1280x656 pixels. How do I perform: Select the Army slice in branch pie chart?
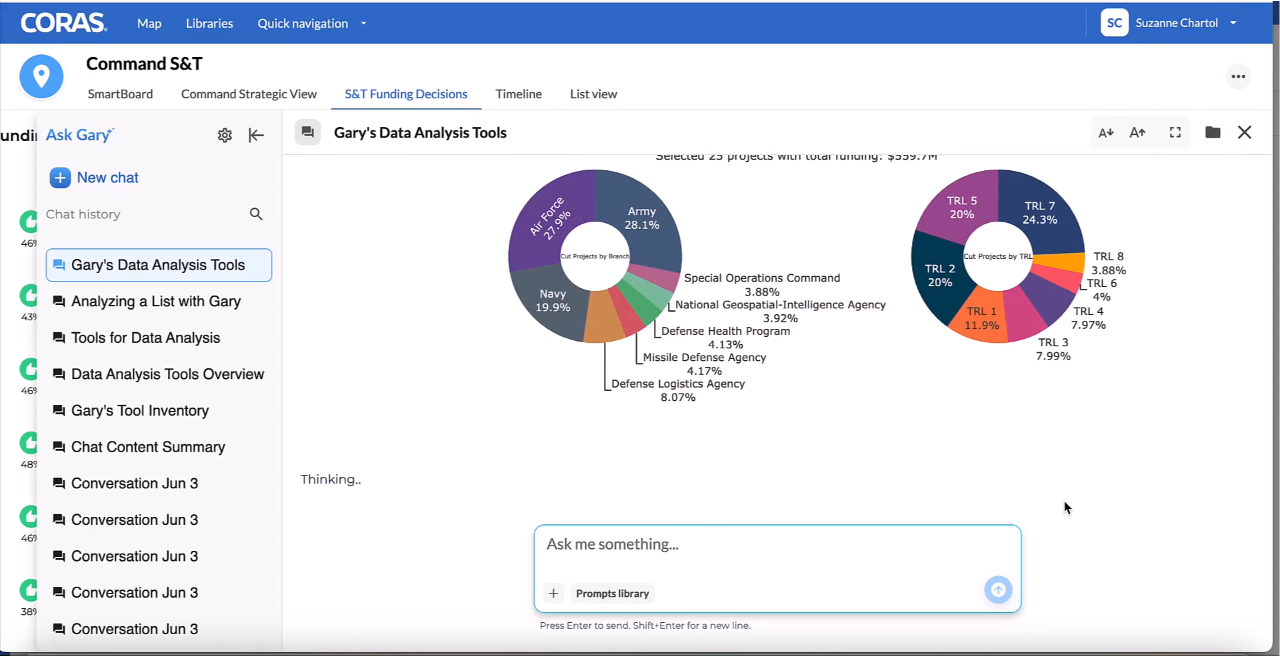[641, 218]
